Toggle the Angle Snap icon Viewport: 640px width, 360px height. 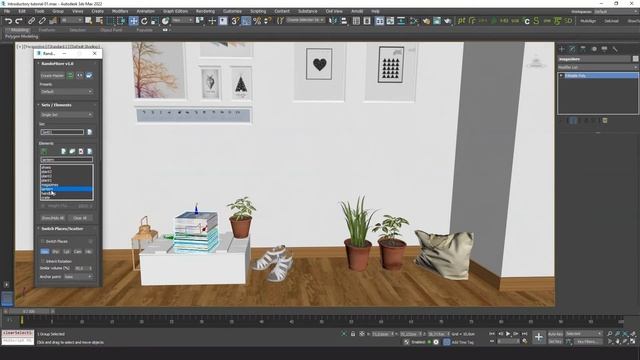(246, 21)
